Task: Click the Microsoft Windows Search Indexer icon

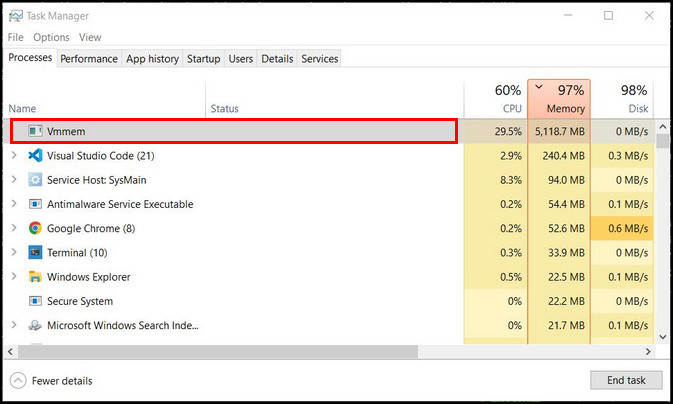Action: click(x=35, y=325)
